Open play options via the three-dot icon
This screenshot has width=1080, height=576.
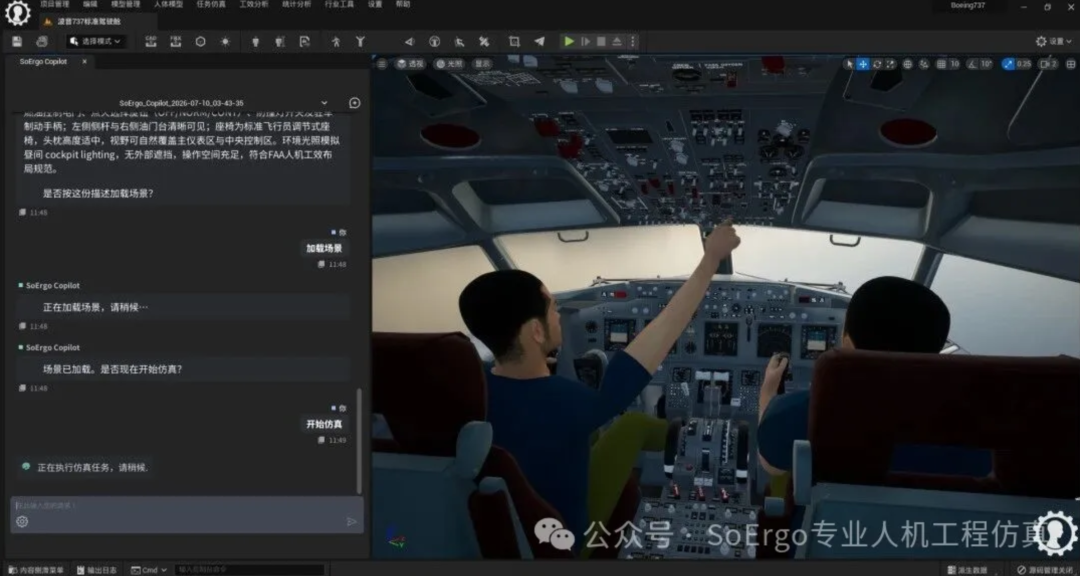pyautogui.click(x=632, y=41)
